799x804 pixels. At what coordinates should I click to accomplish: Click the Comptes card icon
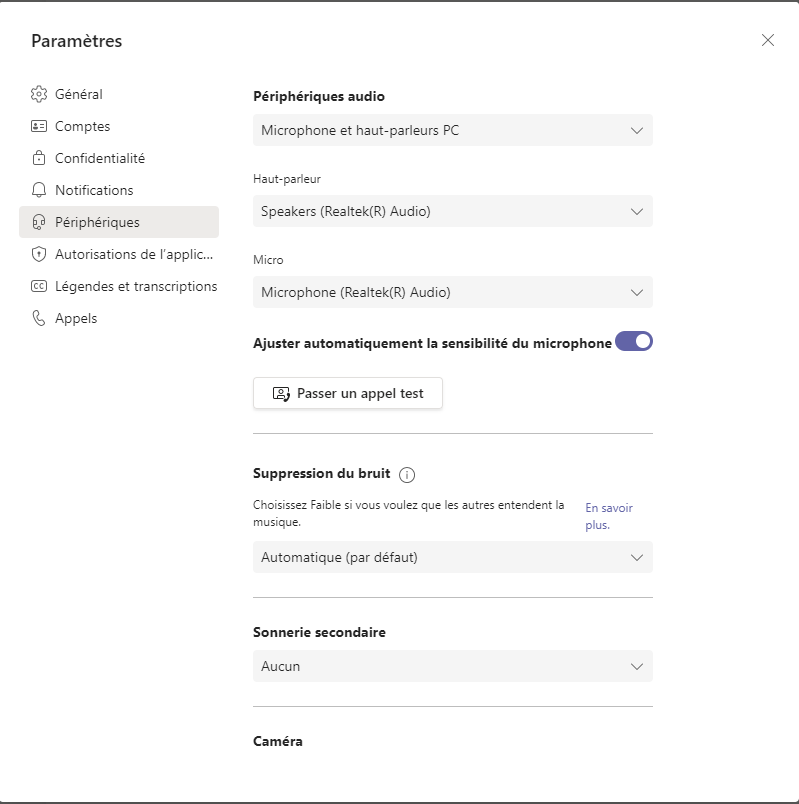point(39,126)
